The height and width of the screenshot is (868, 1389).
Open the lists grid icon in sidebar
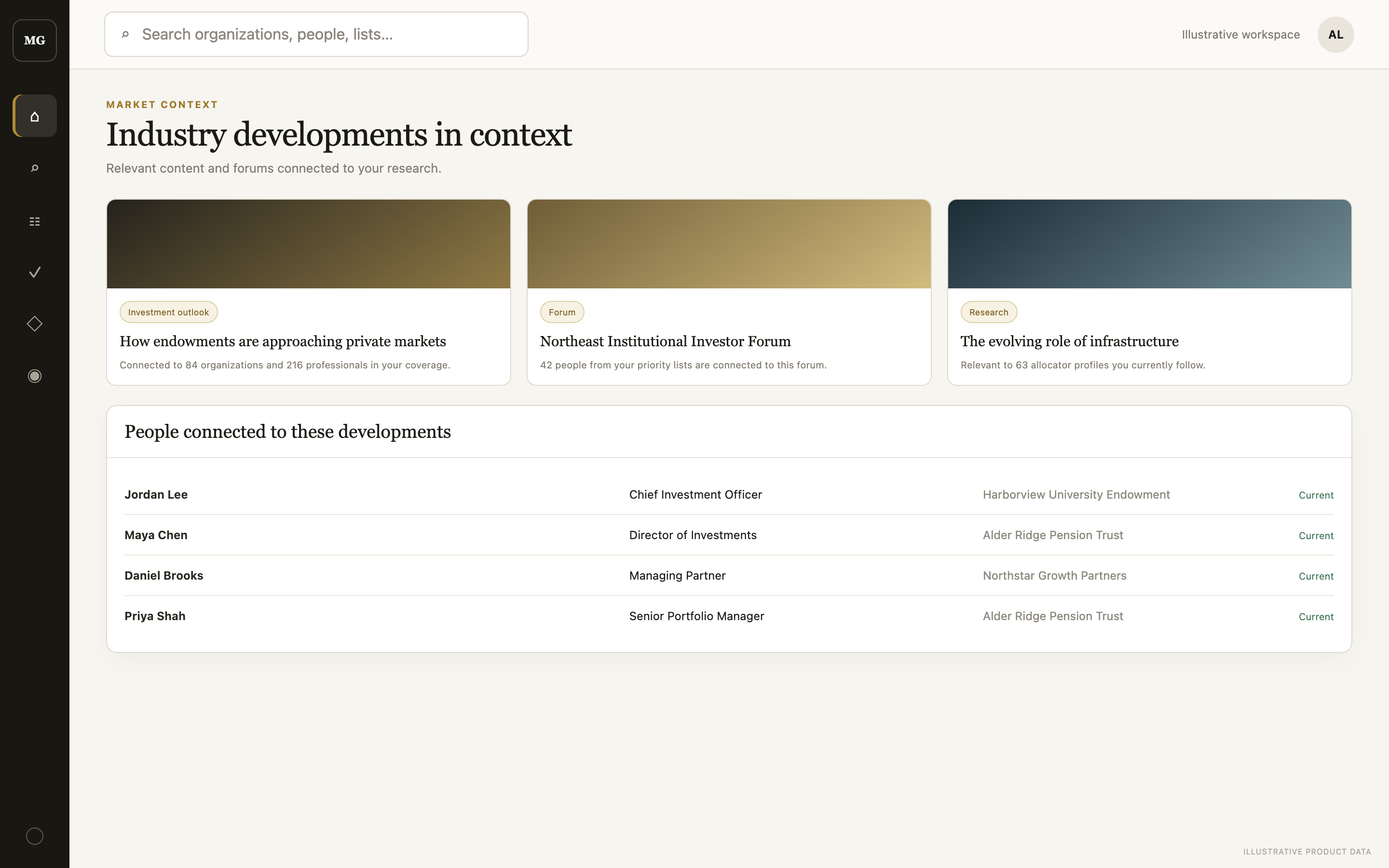(x=34, y=221)
